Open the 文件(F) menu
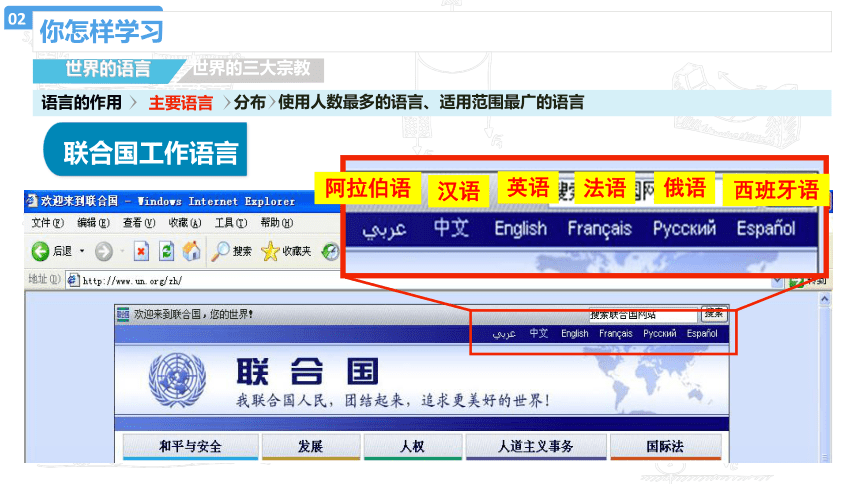Image resolution: width=860 pixels, height=484 pixels. [x=47, y=223]
